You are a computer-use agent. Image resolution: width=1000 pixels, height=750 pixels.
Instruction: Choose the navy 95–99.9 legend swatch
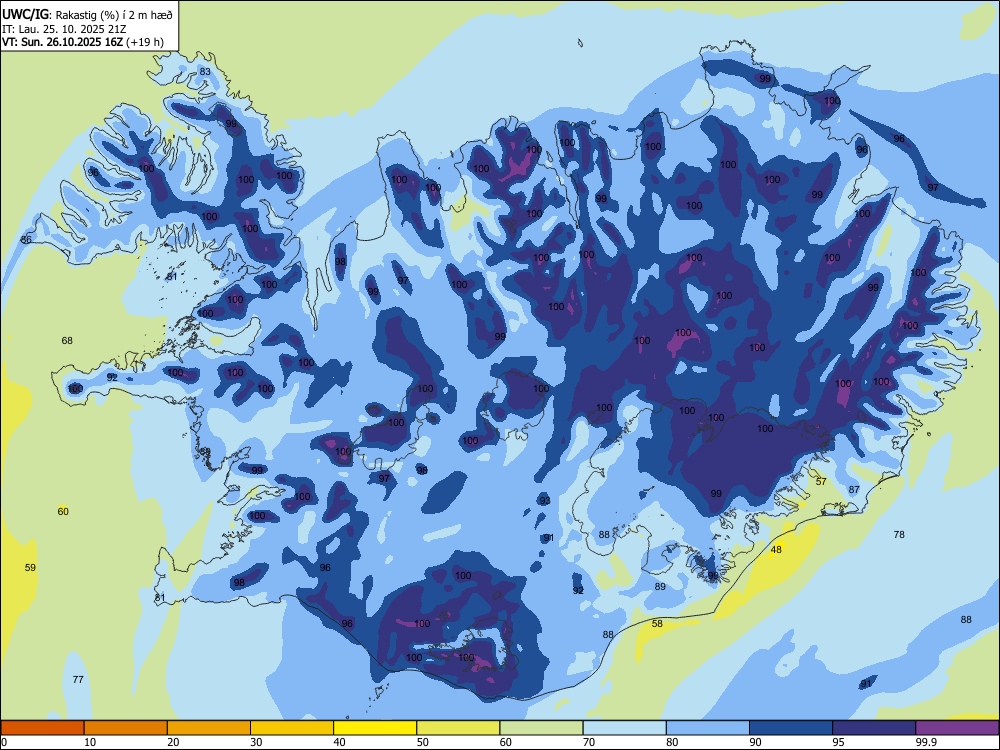pos(874,728)
